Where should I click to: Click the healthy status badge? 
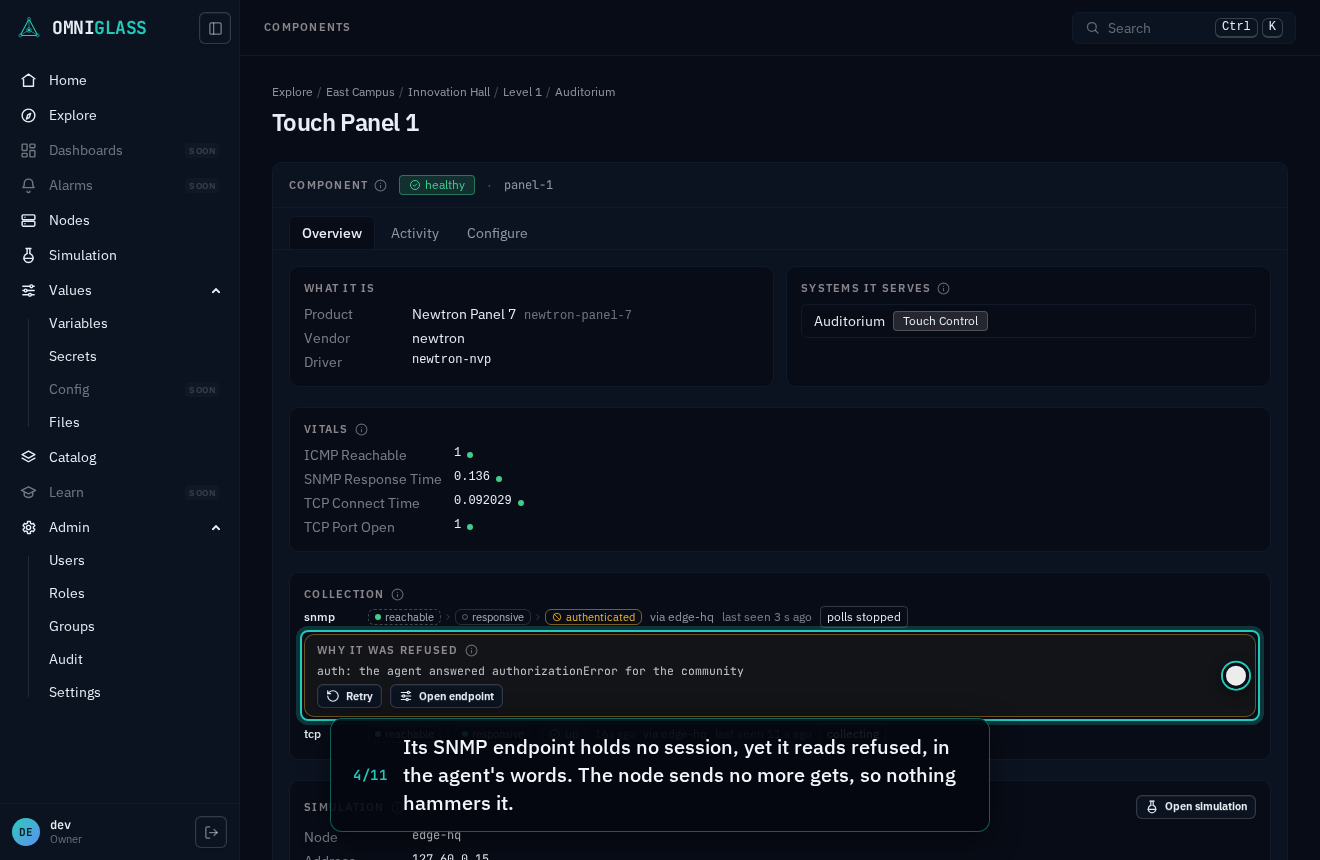437,185
